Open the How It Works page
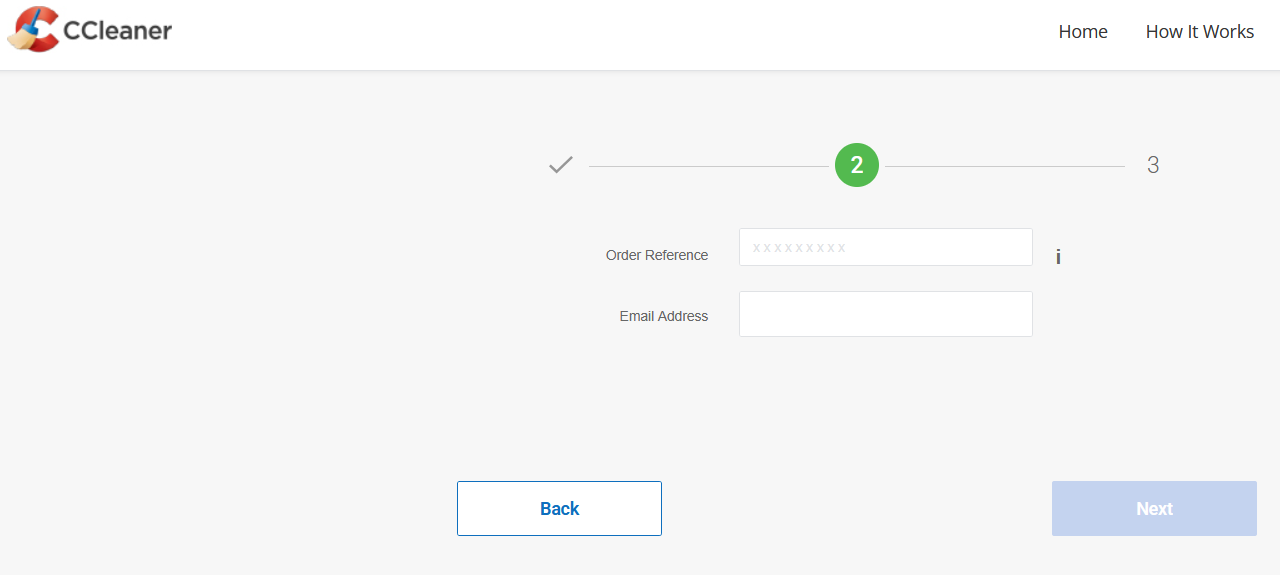Screen dimensions: 1280x575 coord(1199,32)
